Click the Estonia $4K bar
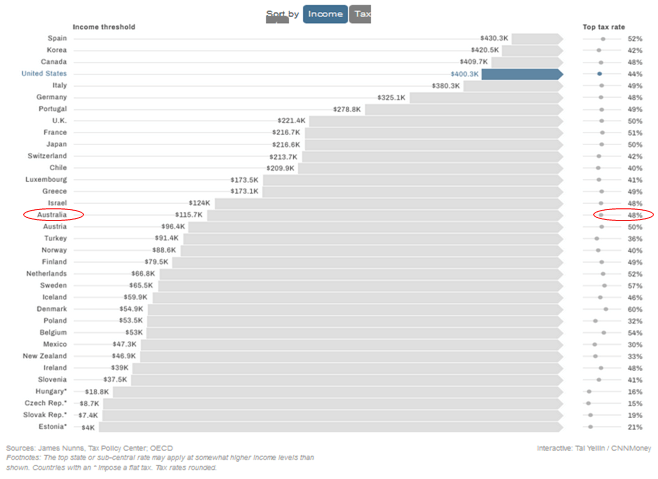This screenshot has width=658, height=479. point(330,427)
